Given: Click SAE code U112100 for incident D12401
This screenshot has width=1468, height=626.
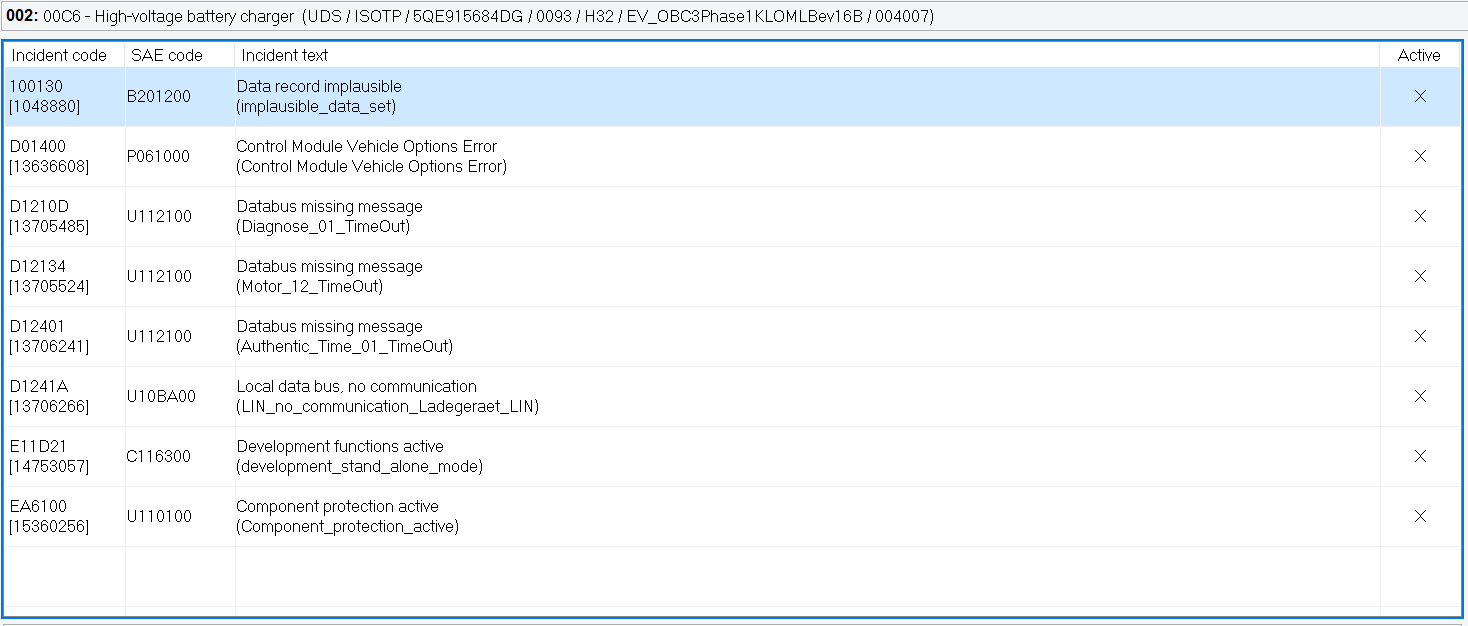Looking at the screenshot, I should point(159,336).
